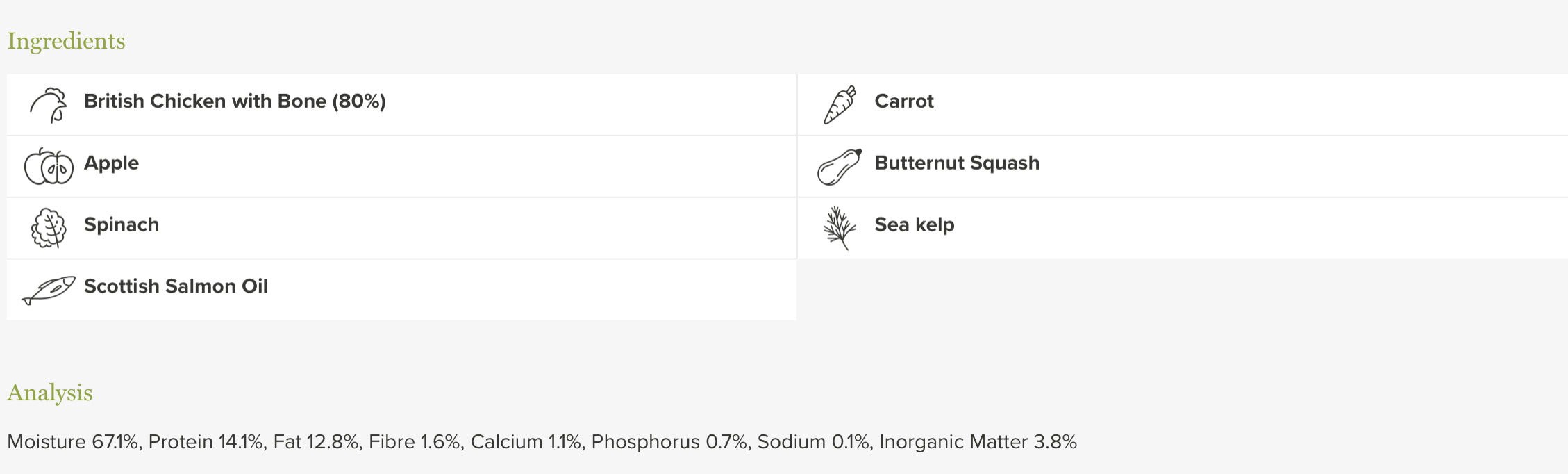Click the apple icon
This screenshot has height=474, width=1568.
tap(49, 166)
